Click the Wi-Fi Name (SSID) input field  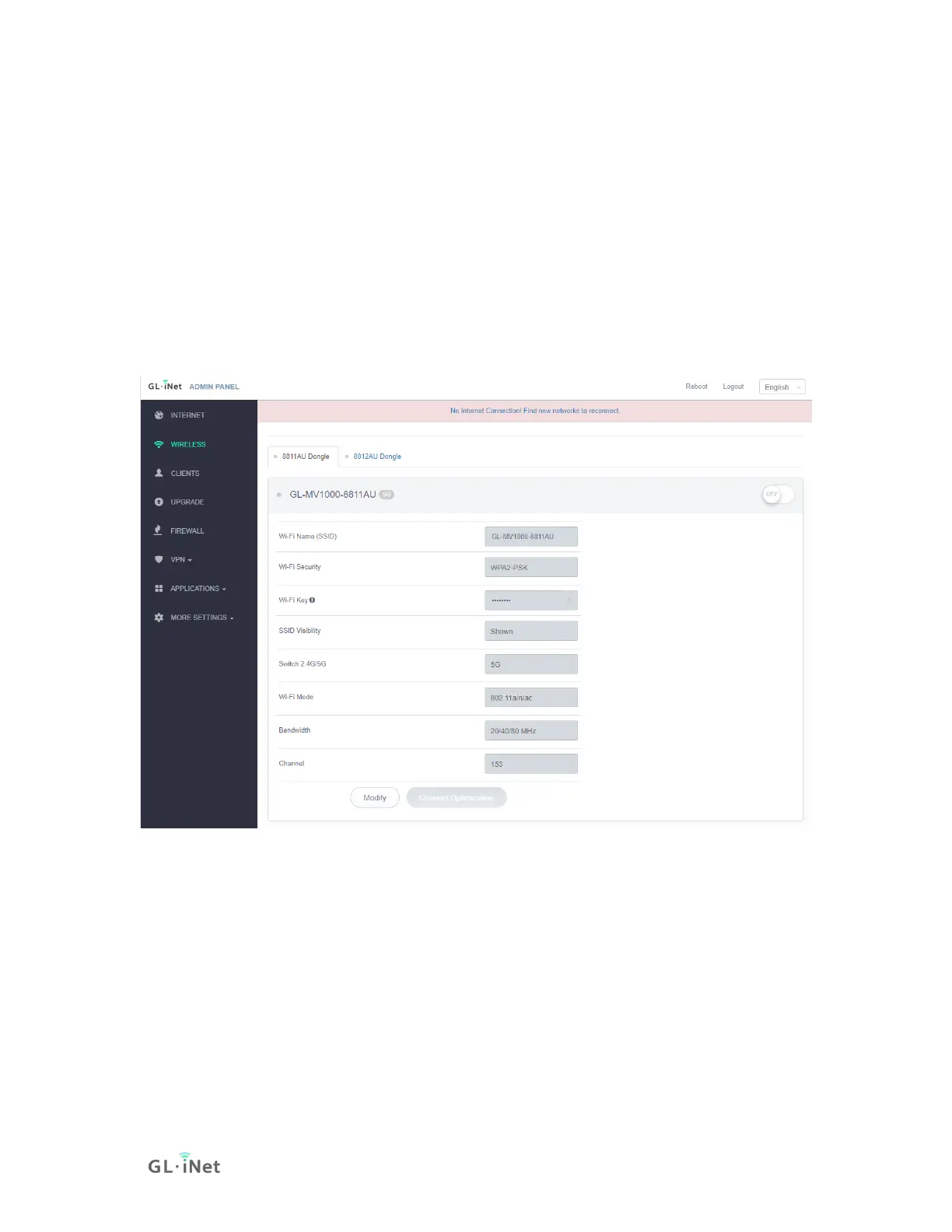(x=531, y=537)
